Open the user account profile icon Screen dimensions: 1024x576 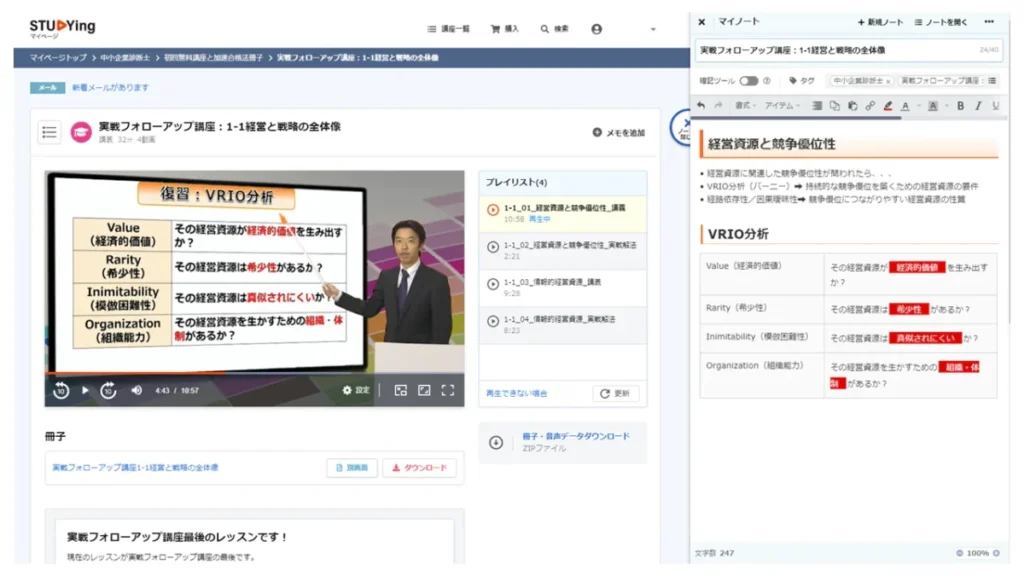coord(596,29)
